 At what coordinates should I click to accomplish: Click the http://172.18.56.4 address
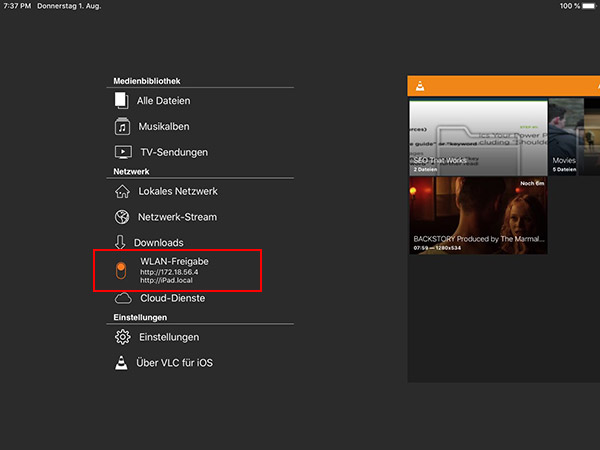[169, 272]
